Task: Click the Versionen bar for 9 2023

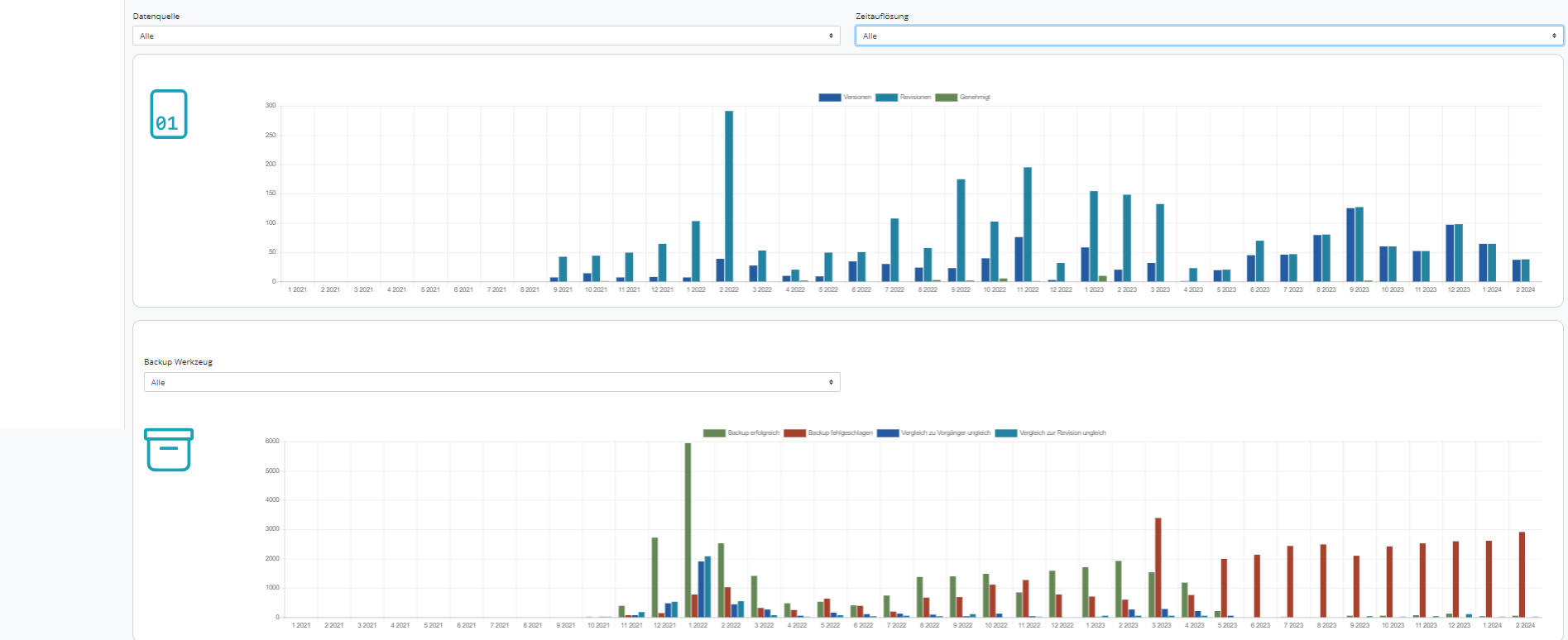Action: coord(1350,245)
